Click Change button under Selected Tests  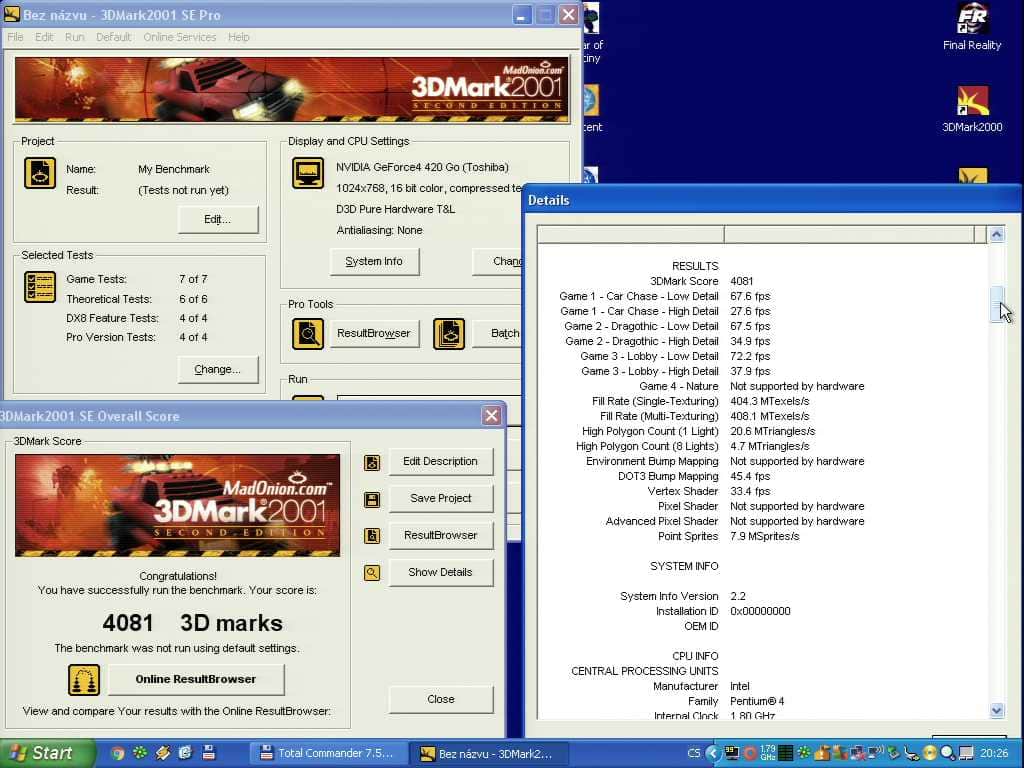(217, 370)
